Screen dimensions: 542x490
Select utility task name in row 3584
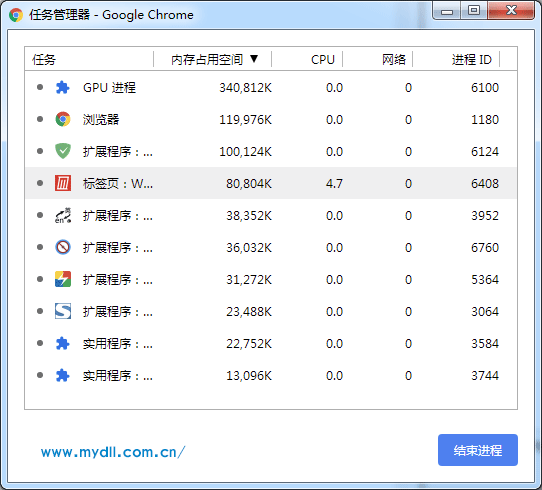click(118, 343)
